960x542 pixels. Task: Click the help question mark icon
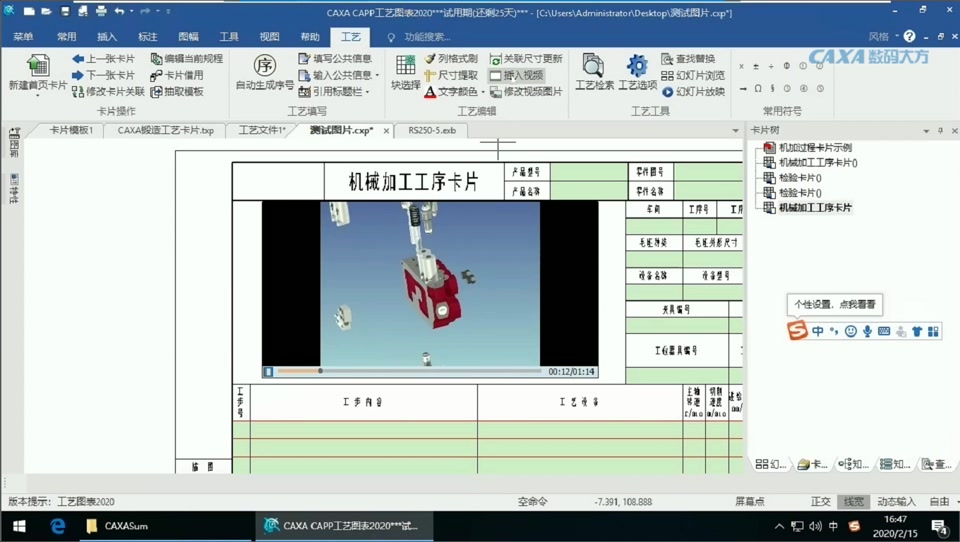pos(909,37)
